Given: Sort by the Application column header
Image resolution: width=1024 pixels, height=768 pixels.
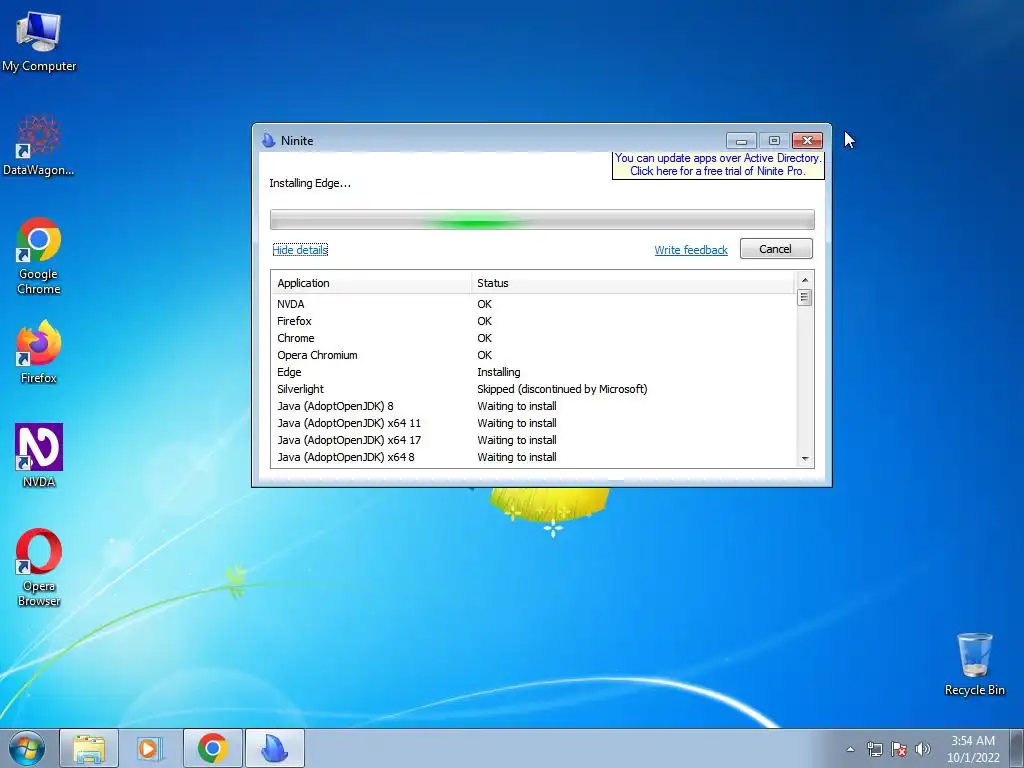Looking at the screenshot, I should (371, 283).
